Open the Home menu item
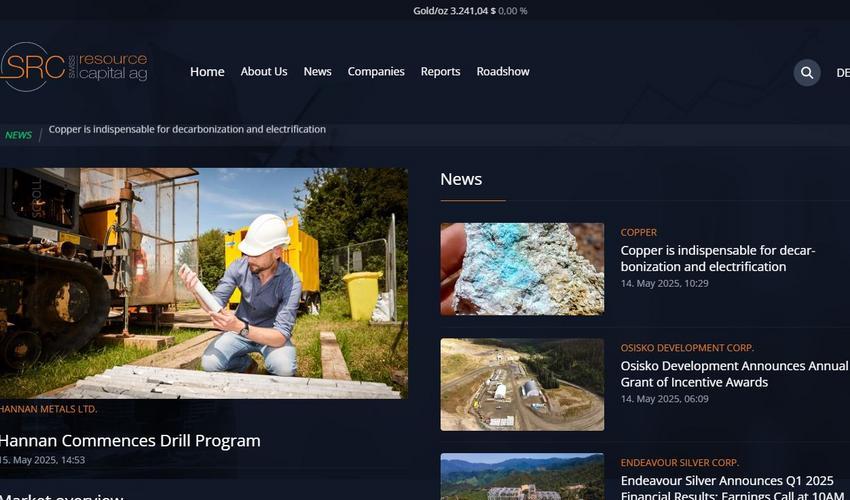 click(207, 72)
